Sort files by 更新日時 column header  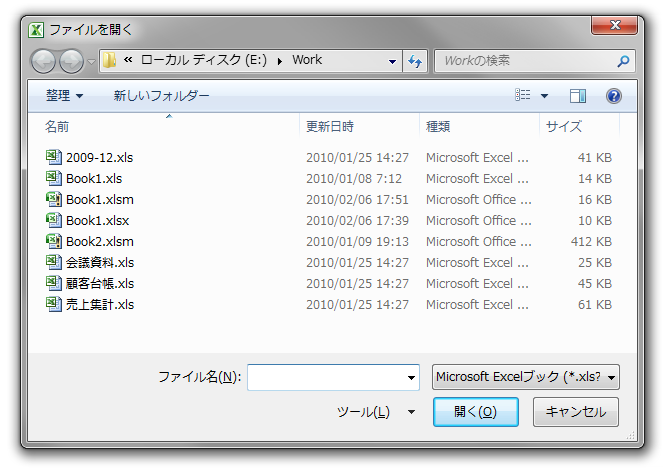(x=330, y=127)
